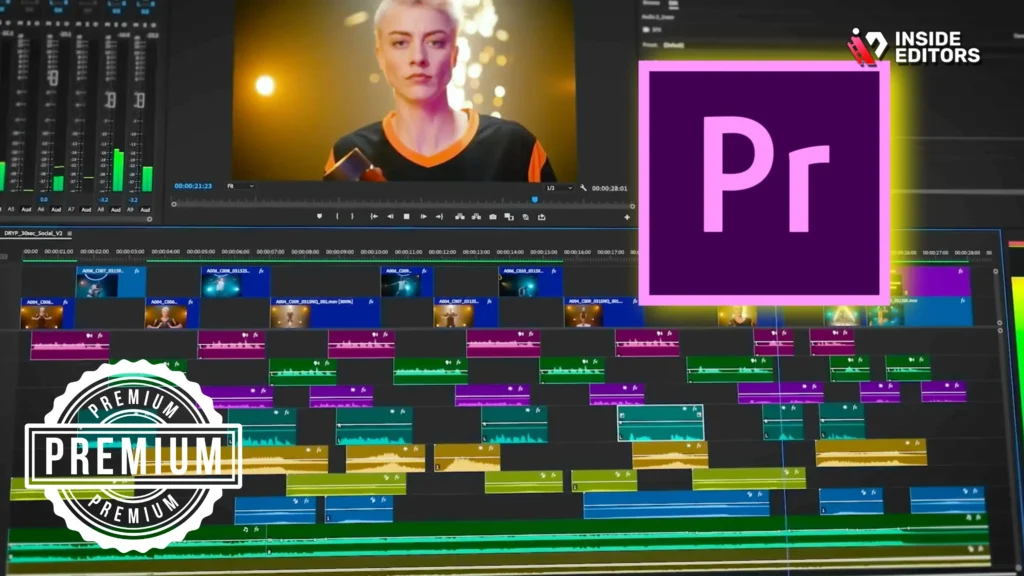1024x576 pixels.
Task: Select the A006_C008 video clip
Action: (235, 281)
